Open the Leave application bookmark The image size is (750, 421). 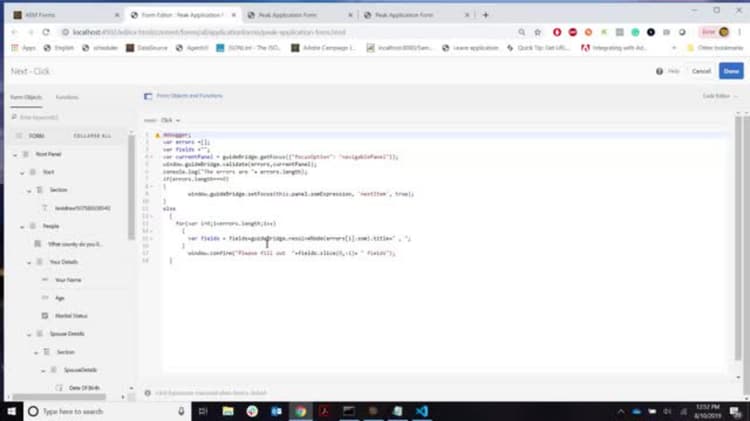pyautogui.click(x=470, y=48)
